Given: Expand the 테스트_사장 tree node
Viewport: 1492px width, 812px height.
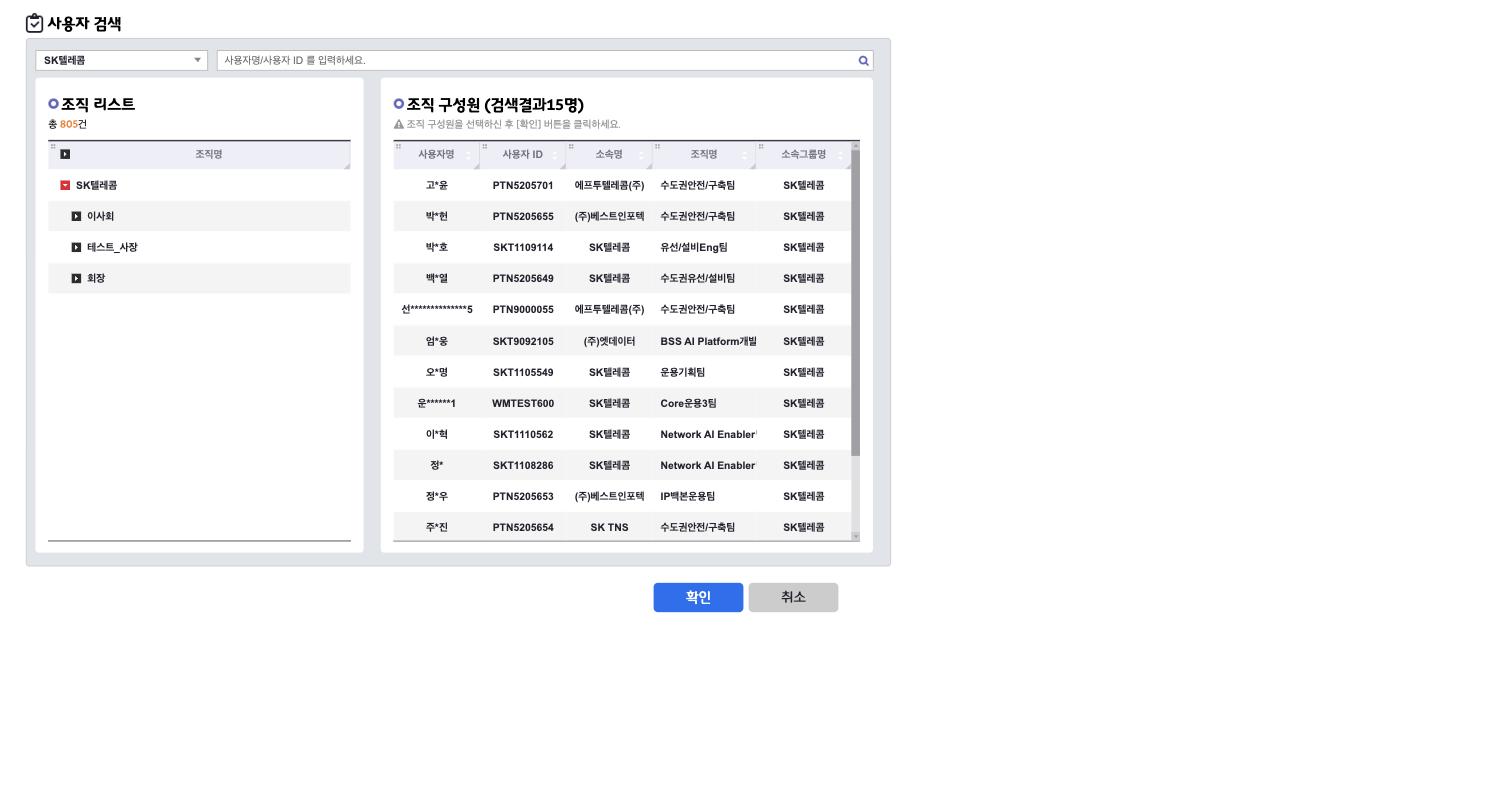Looking at the screenshot, I should pyautogui.click(x=76, y=247).
